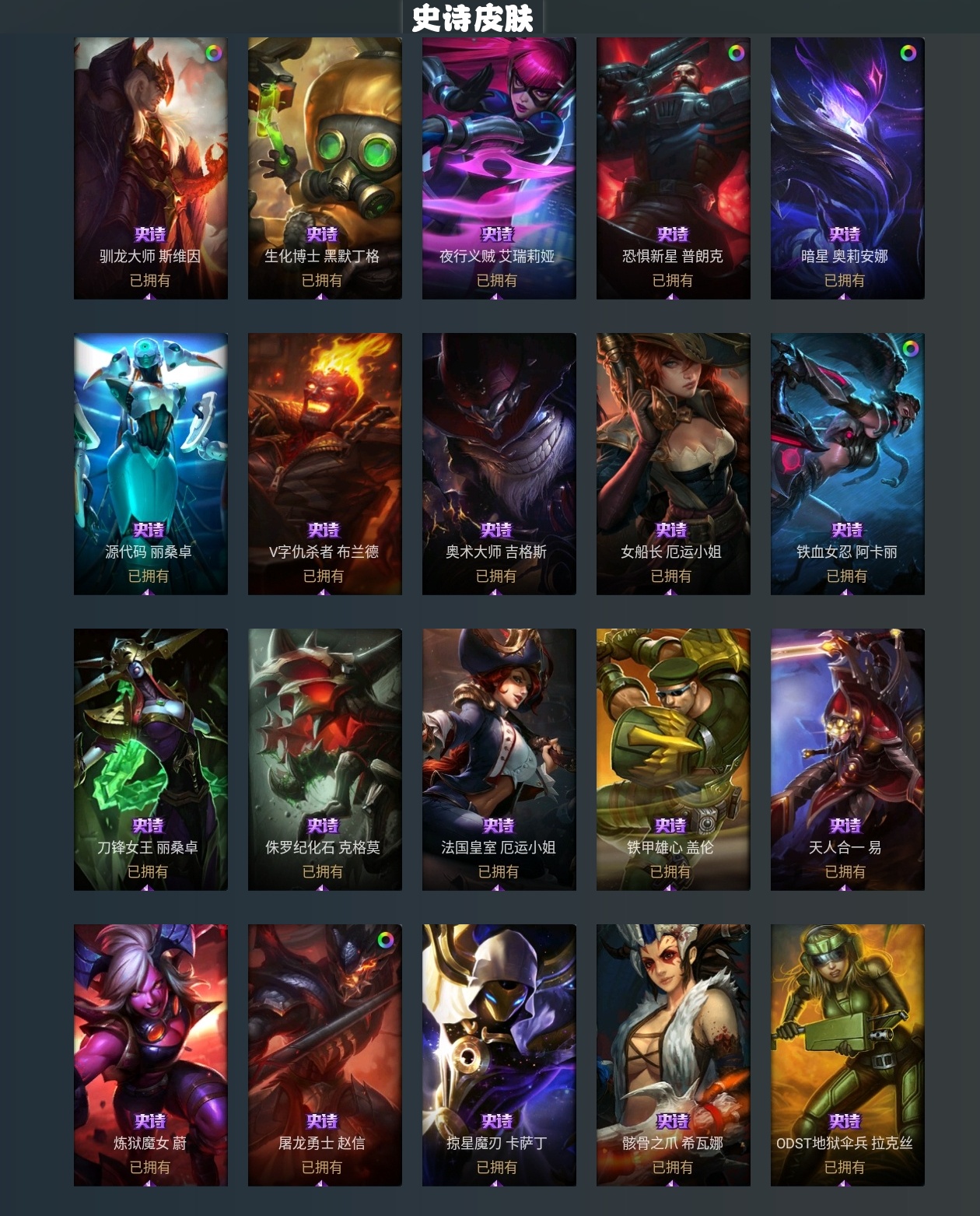Image resolution: width=980 pixels, height=1216 pixels.
Task: Select the 掠星魔刃 卡萨丁 skin card
Action: [x=499, y=1056]
